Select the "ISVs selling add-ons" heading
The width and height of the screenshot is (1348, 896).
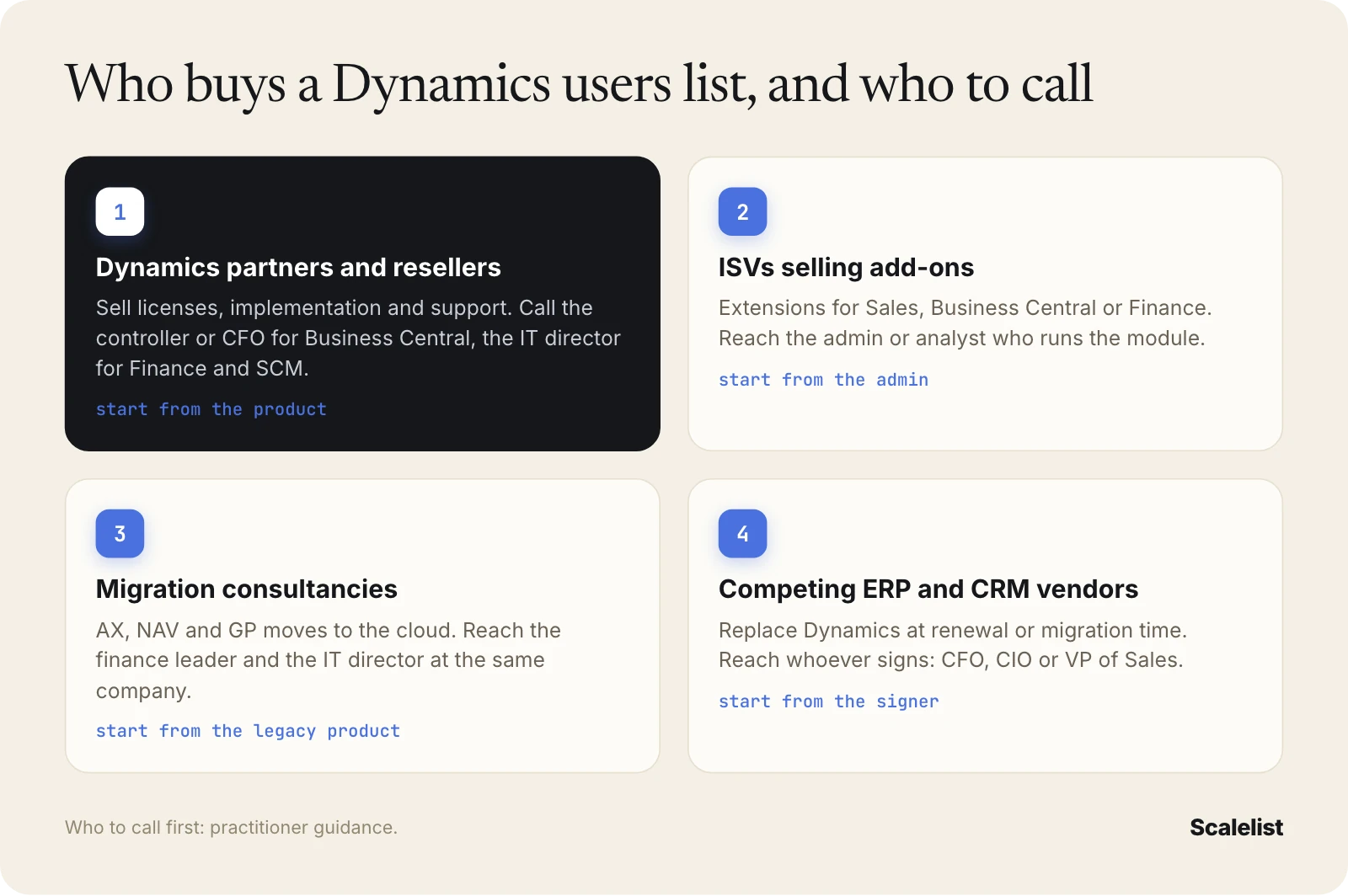tap(846, 267)
